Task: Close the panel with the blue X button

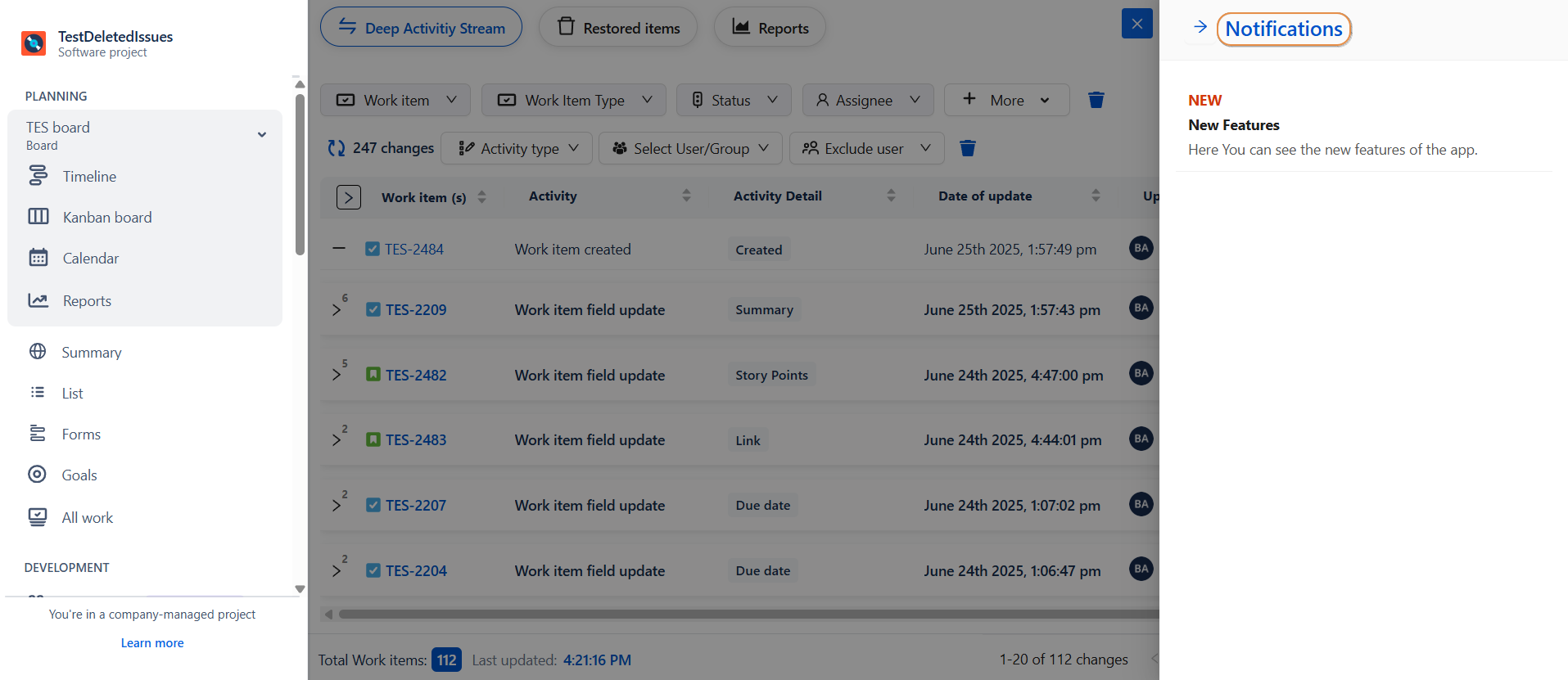Action: click(x=1136, y=24)
